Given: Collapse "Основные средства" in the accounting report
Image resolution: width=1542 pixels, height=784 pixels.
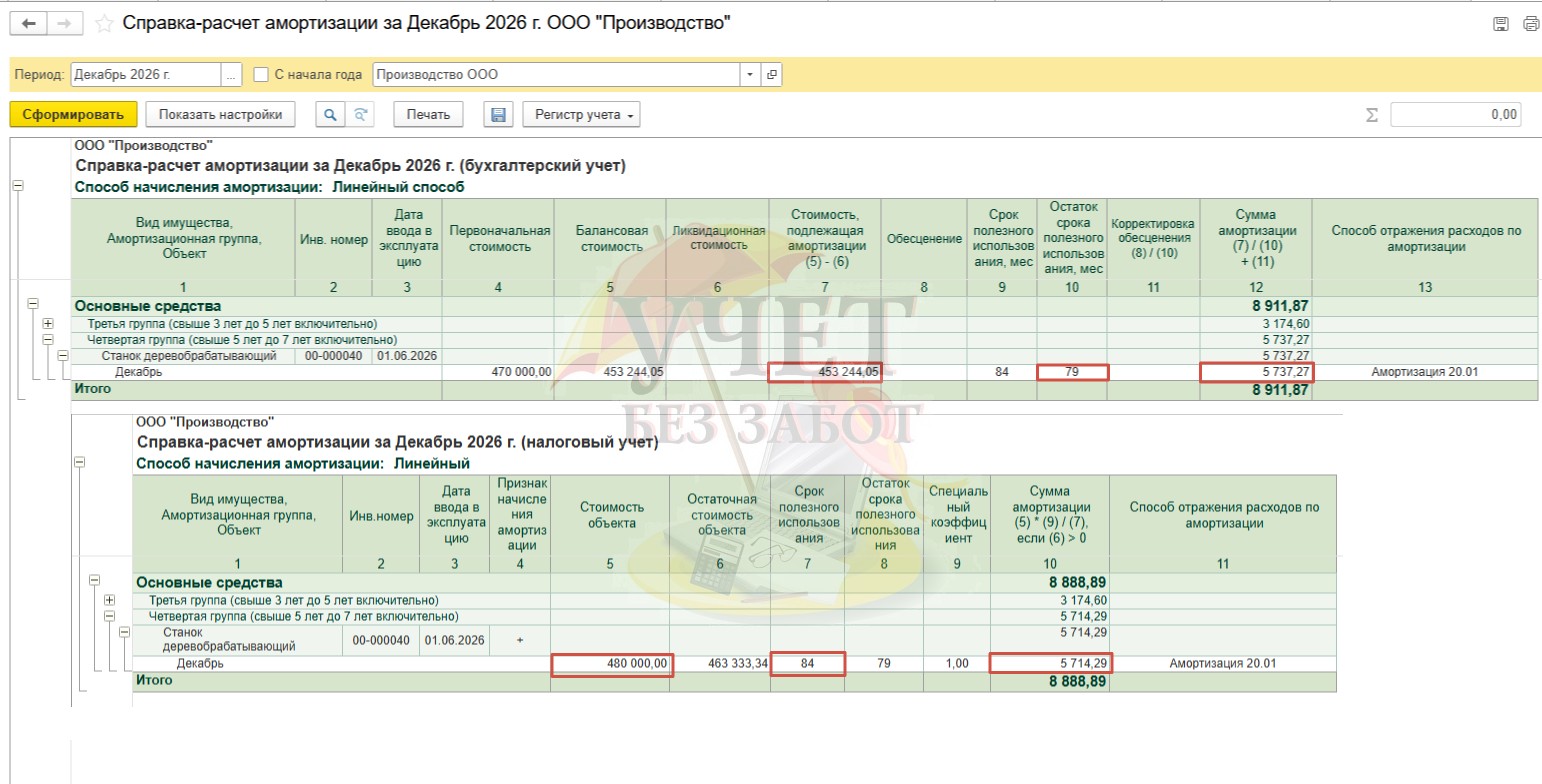Looking at the screenshot, I should (x=33, y=304).
